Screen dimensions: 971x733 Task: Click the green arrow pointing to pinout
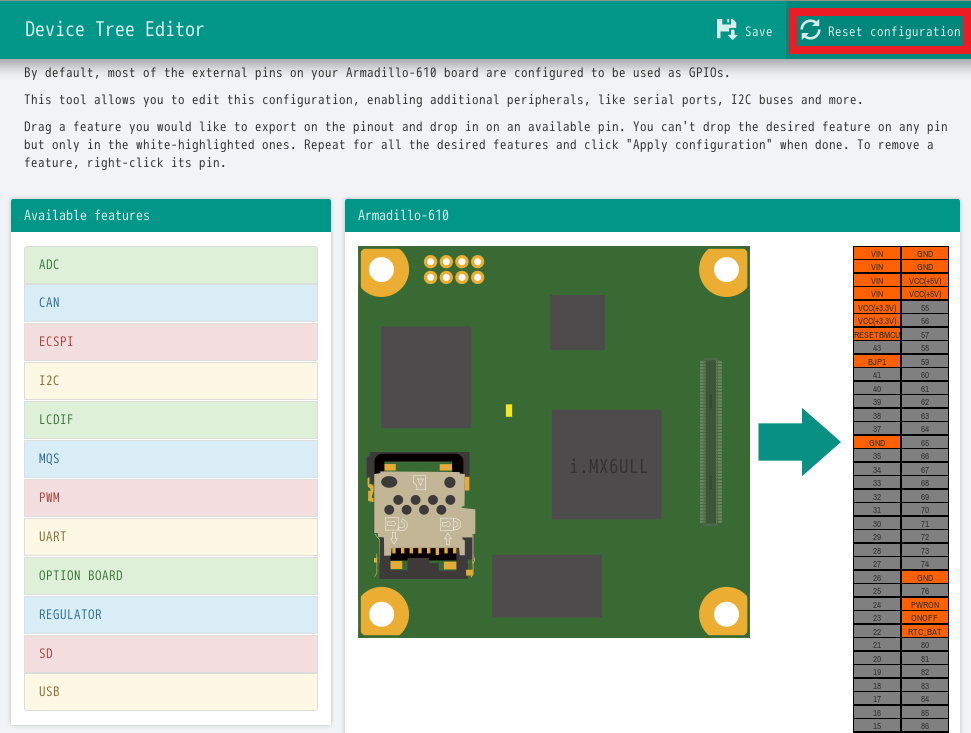(x=798, y=441)
